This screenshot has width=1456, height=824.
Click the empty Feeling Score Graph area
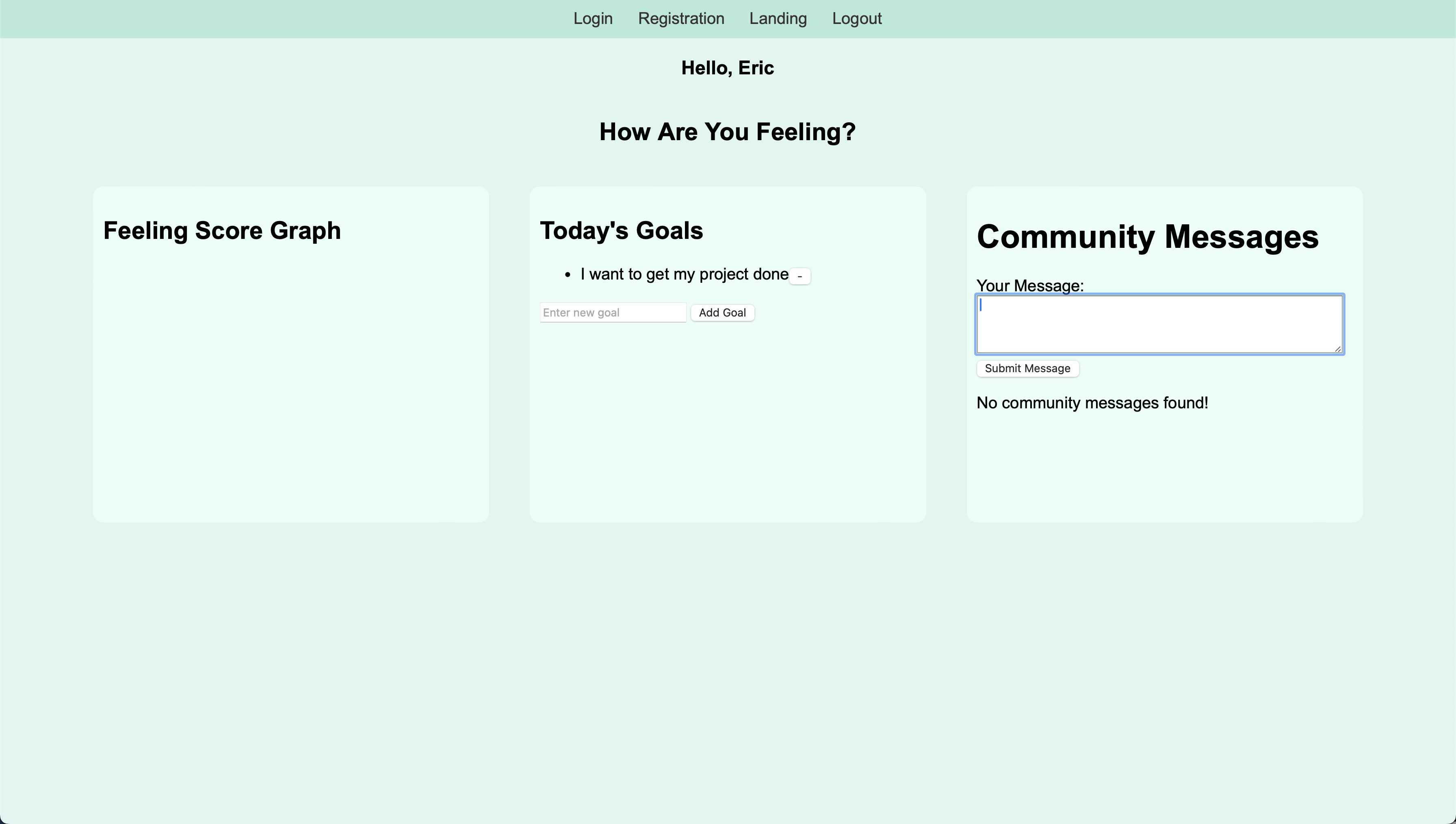(291, 385)
